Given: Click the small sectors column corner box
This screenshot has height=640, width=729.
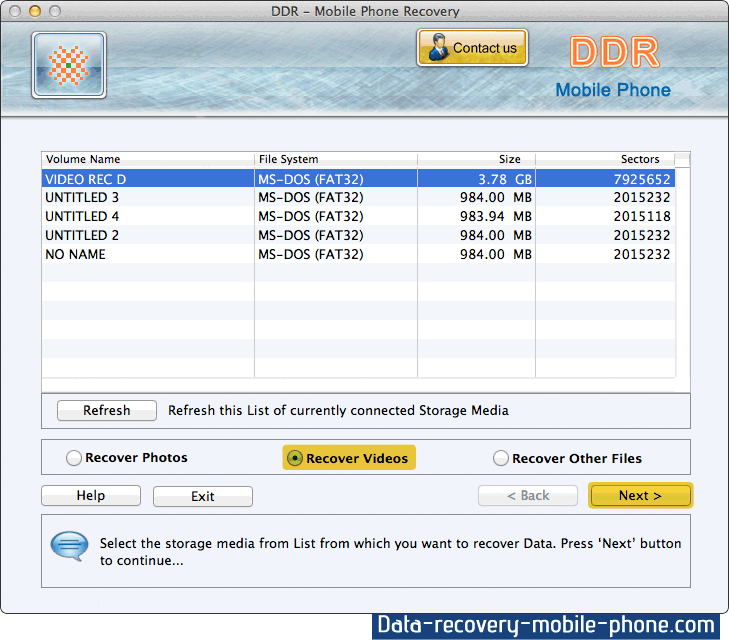Looking at the screenshot, I should (x=682, y=159).
